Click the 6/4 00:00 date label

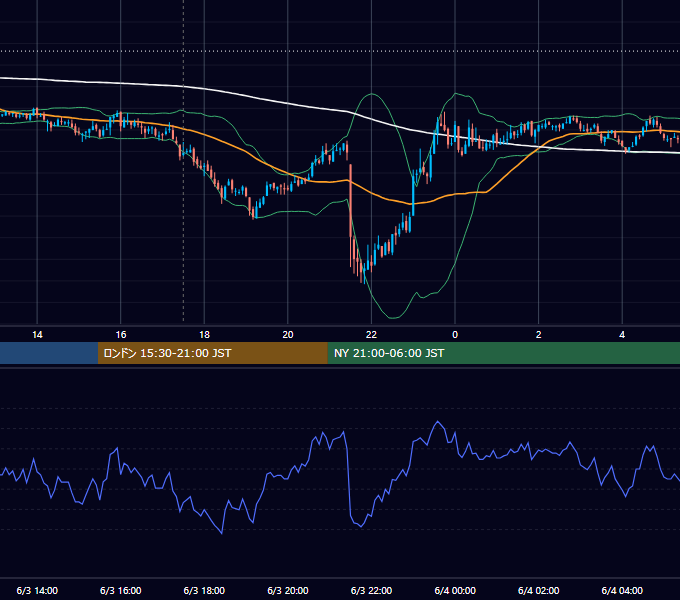click(x=455, y=590)
